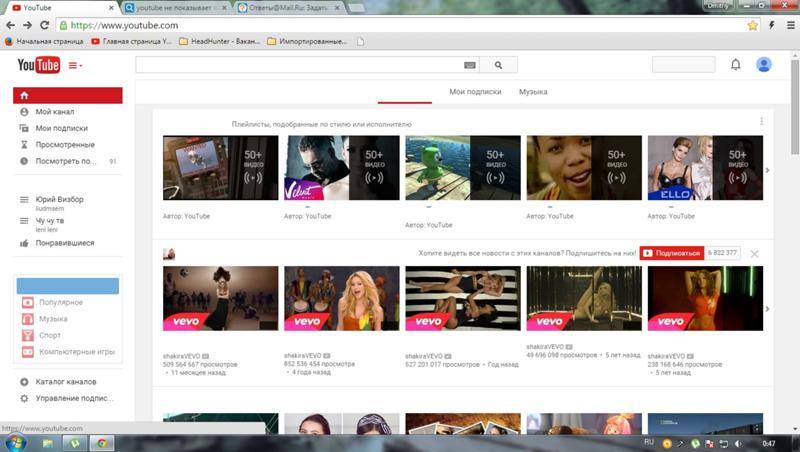This screenshot has width=800, height=452.
Task: Click the Популярное channel icon
Action: coord(28,303)
